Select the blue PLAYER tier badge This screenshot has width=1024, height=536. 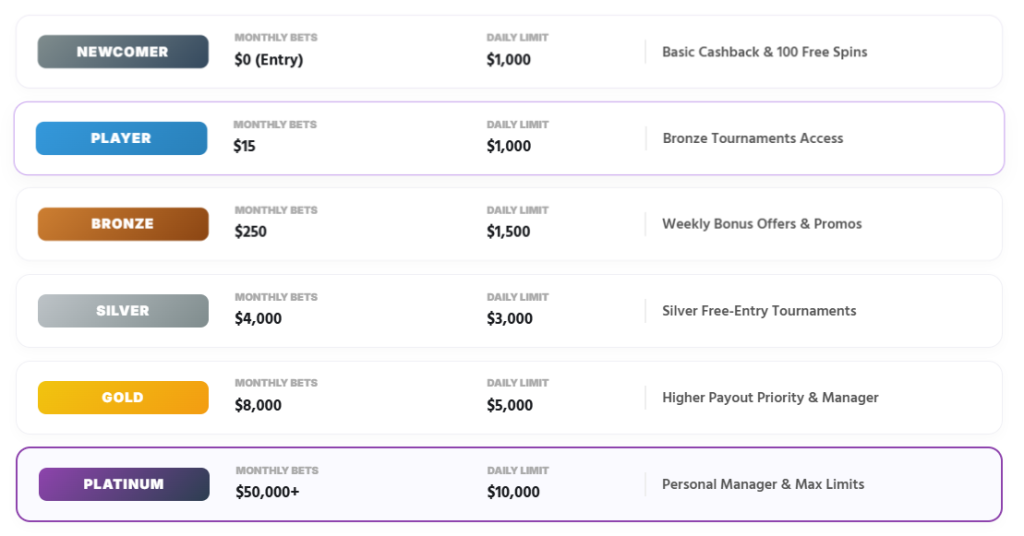pos(121,139)
